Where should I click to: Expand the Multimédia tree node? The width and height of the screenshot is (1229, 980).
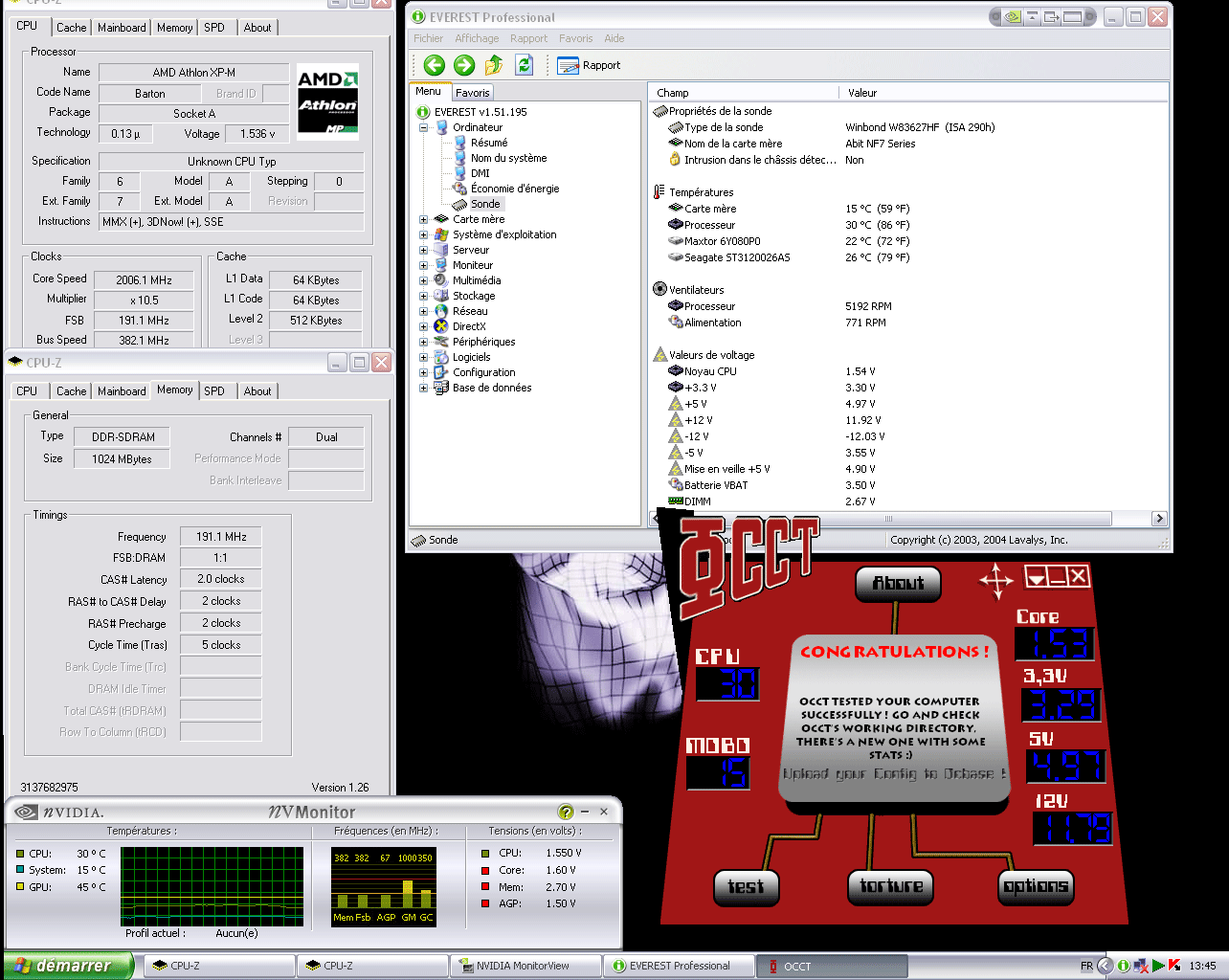[423, 280]
